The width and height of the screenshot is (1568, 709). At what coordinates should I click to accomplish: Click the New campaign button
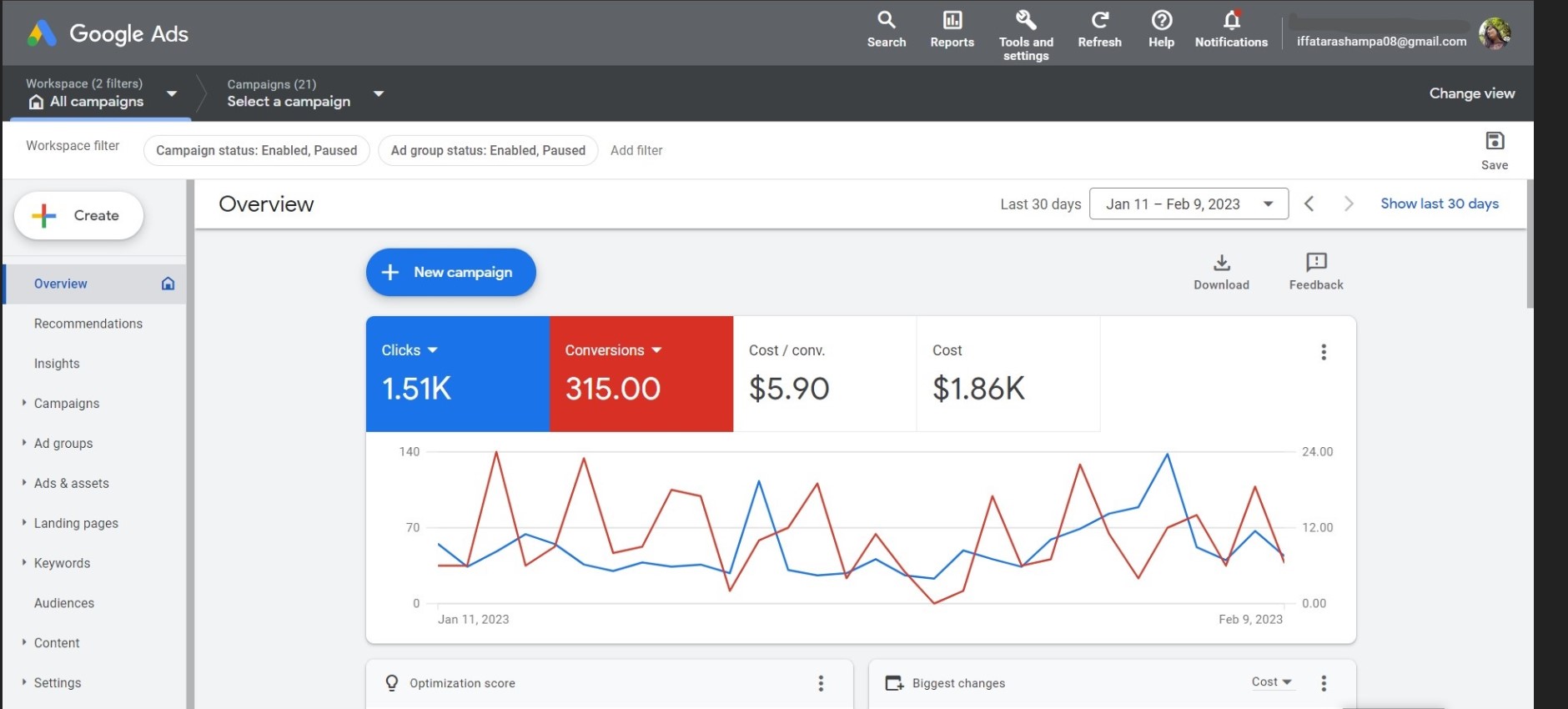(450, 272)
